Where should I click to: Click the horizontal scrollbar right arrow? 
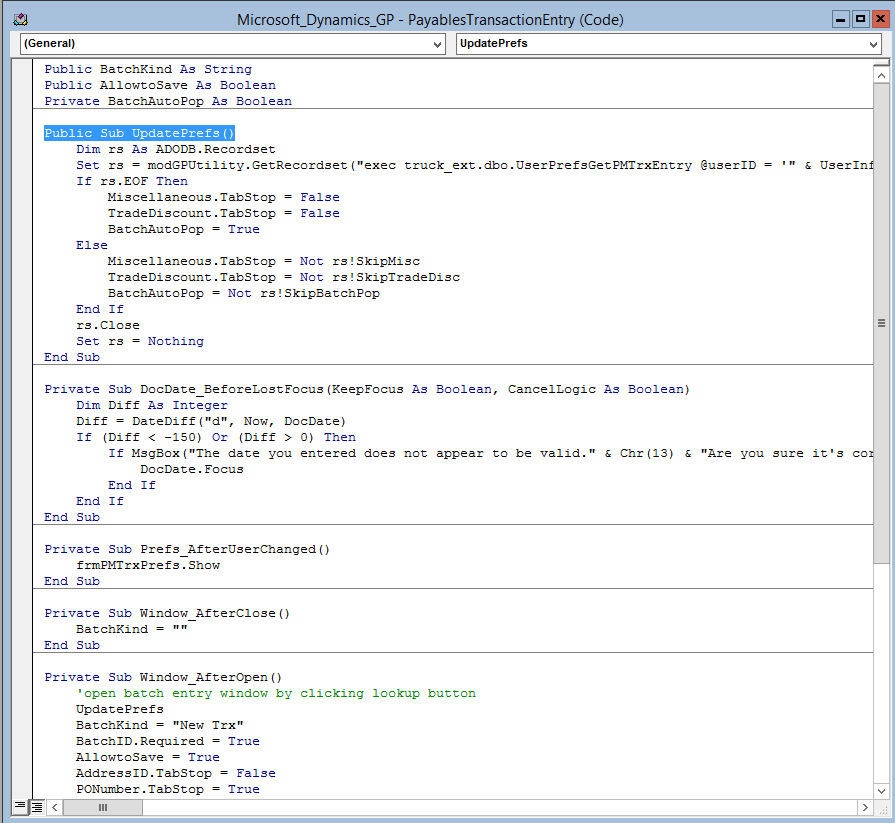pyautogui.click(x=865, y=807)
